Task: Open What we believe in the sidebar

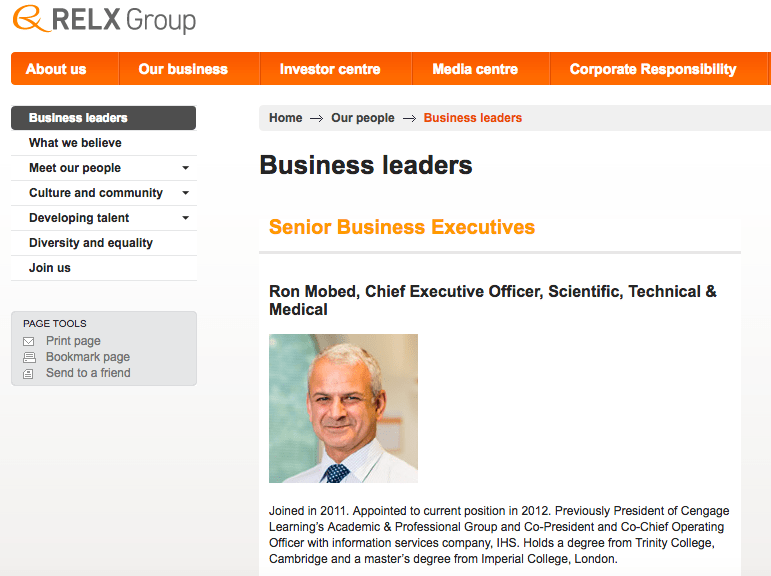Action: (75, 143)
